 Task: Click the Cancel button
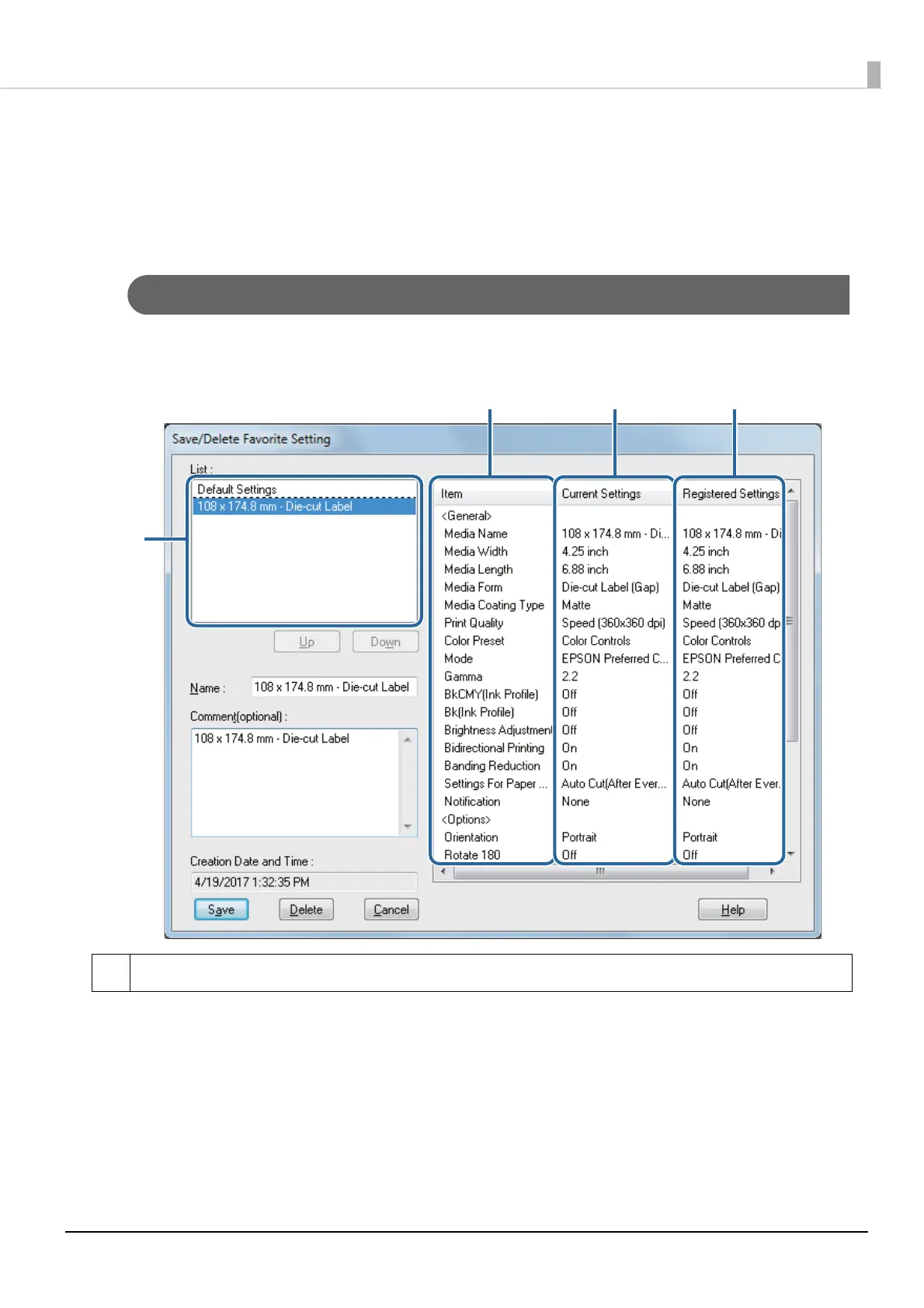(391, 910)
